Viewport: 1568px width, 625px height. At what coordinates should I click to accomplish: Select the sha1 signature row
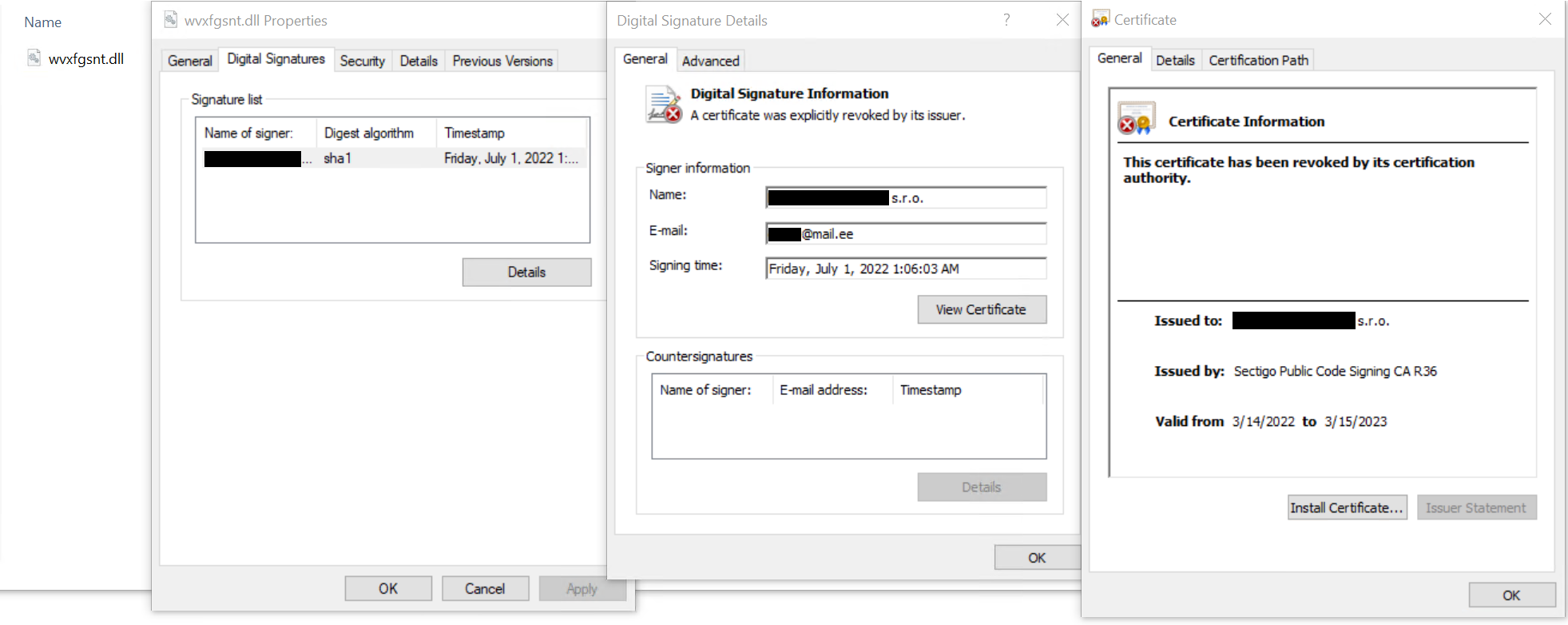coord(391,158)
